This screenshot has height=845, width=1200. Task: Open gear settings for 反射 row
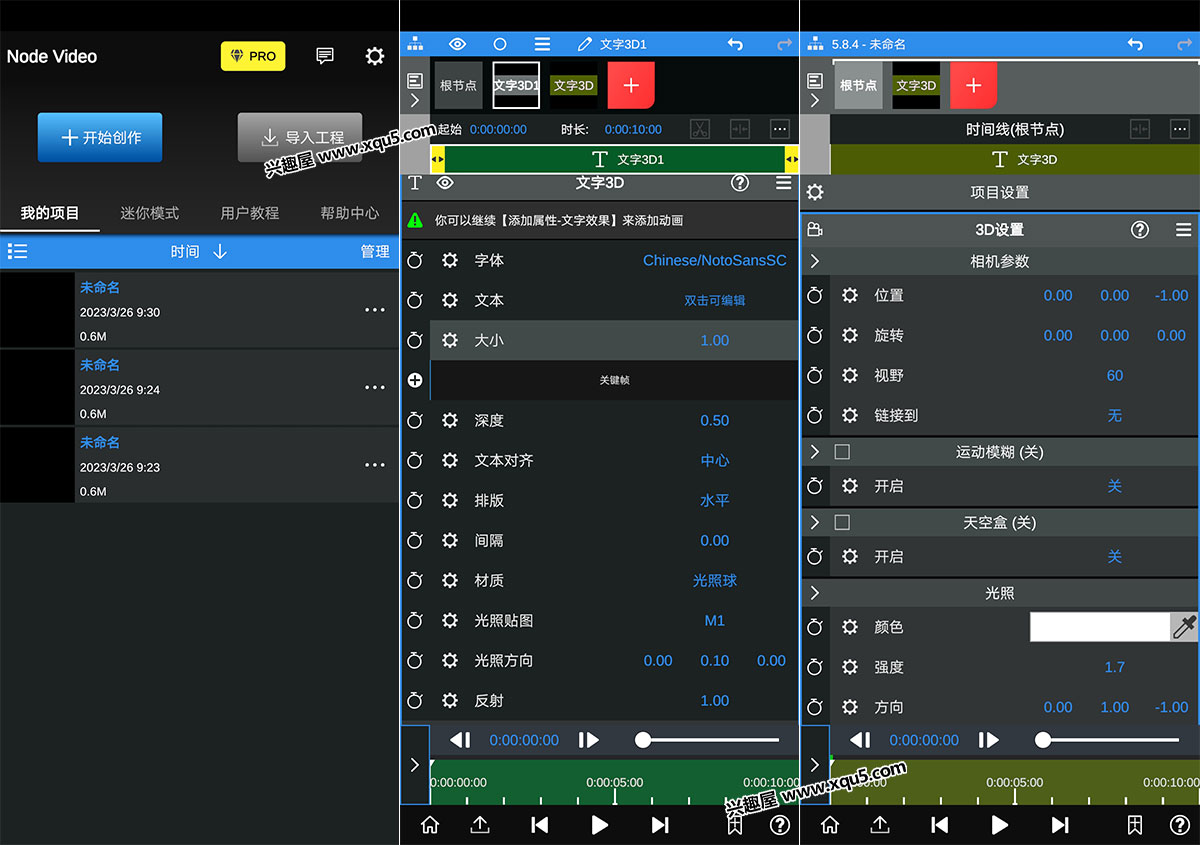pos(450,700)
